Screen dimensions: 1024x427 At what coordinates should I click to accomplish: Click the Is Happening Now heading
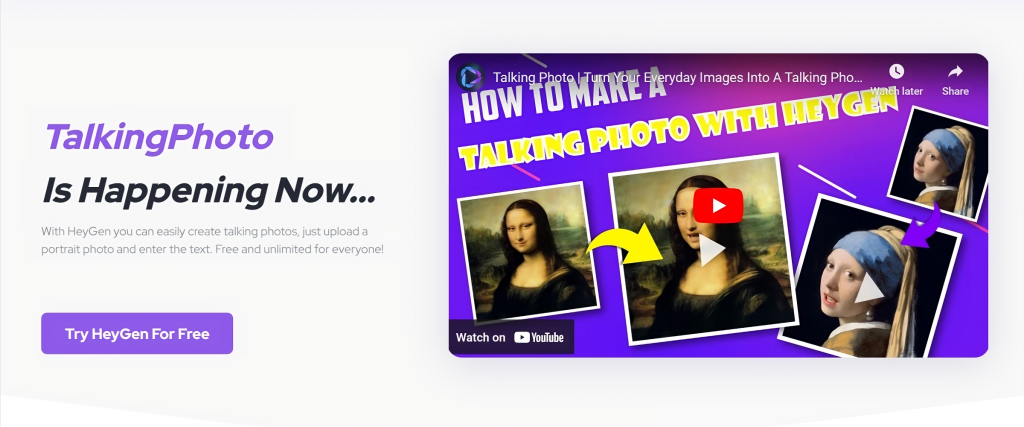(209, 191)
